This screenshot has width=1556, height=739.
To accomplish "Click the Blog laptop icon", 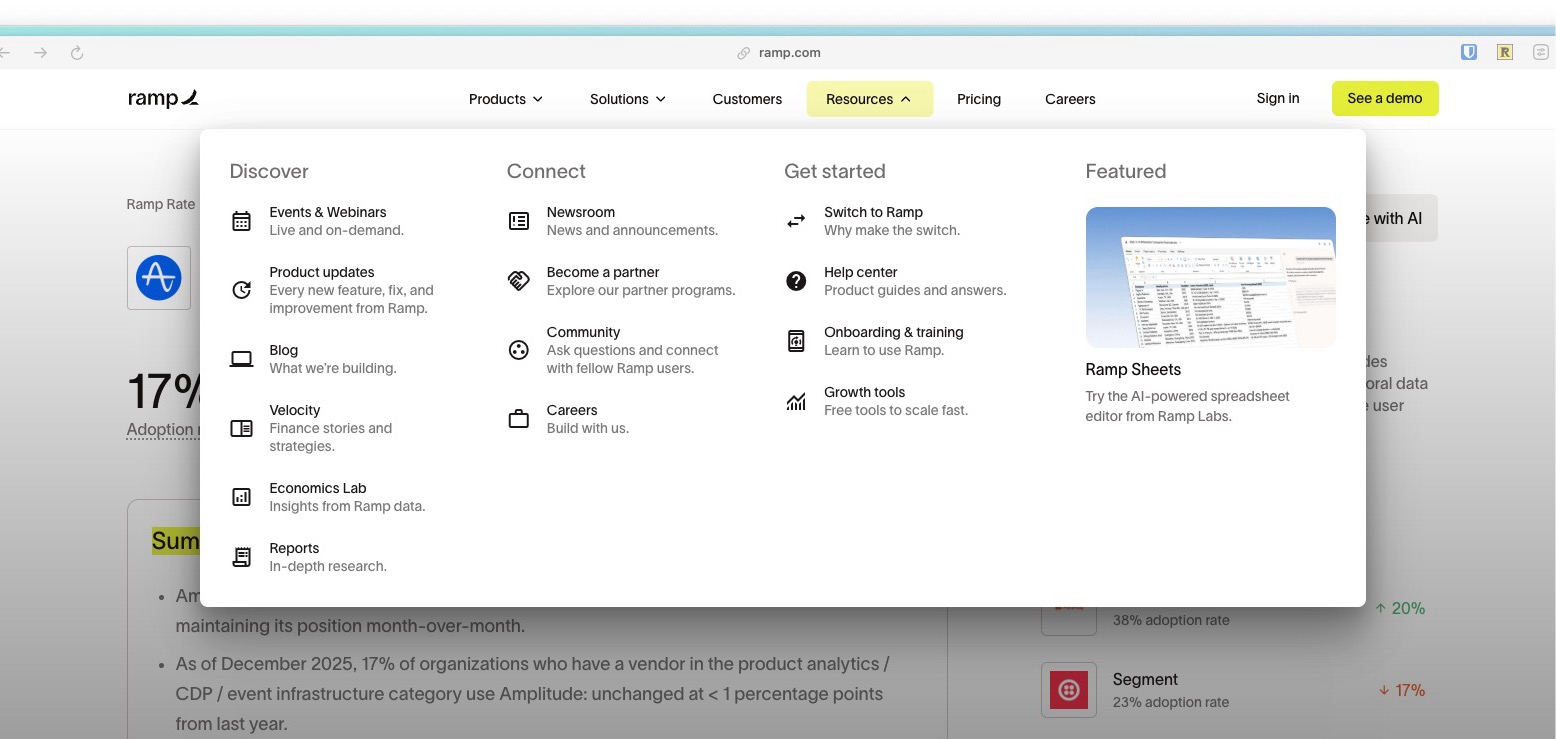I will pos(241,359).
